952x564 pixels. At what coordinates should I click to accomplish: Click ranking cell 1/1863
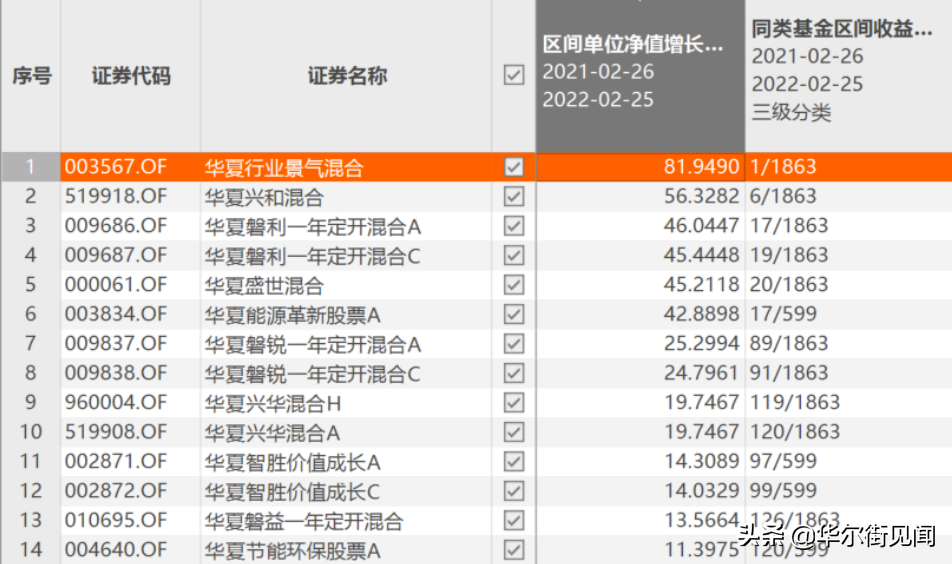pos(783,167)
